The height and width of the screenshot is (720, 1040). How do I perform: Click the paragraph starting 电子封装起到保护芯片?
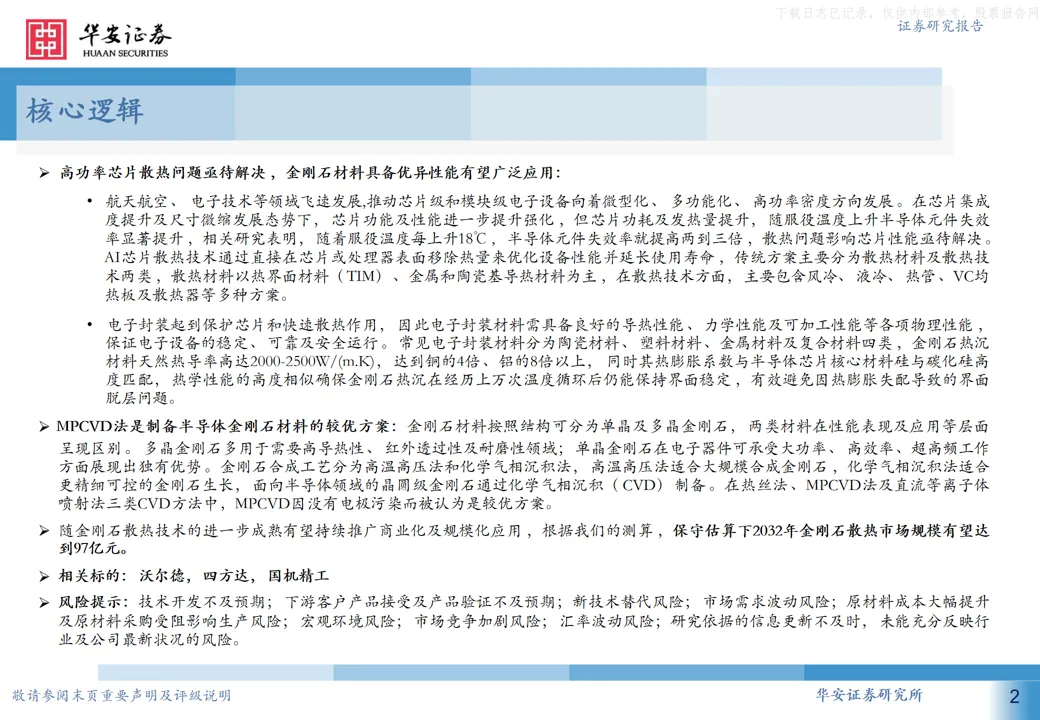[547, 361]
